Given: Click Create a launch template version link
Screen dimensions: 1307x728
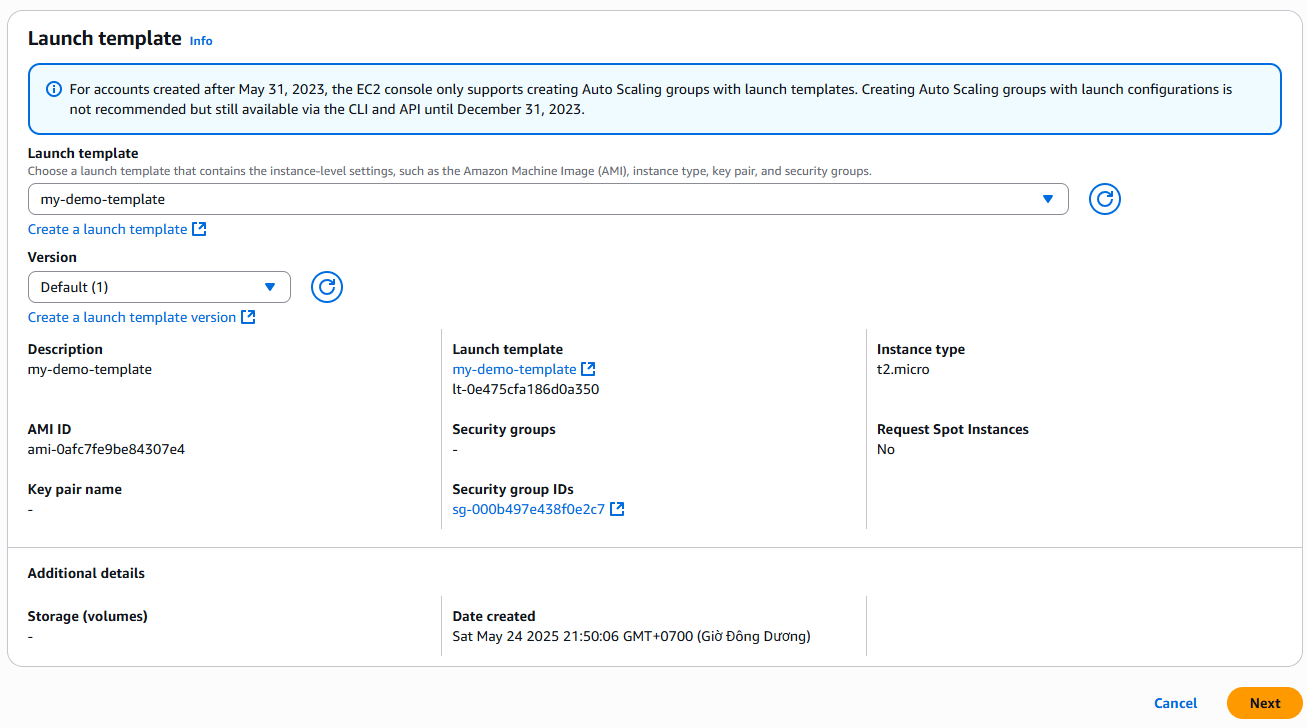Looking at the screenshot, I should (132, 317).
